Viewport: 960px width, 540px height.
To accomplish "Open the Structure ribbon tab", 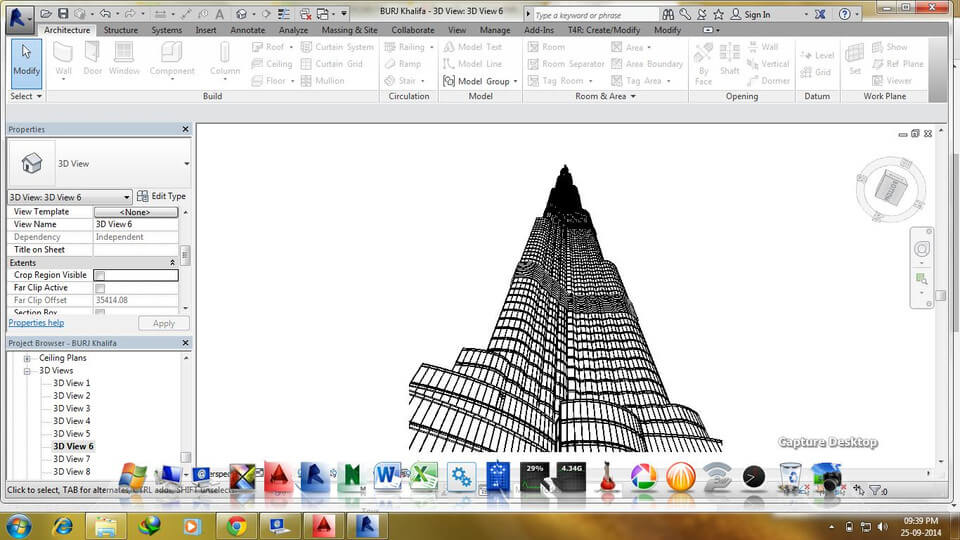I will [x=121, y=30].
